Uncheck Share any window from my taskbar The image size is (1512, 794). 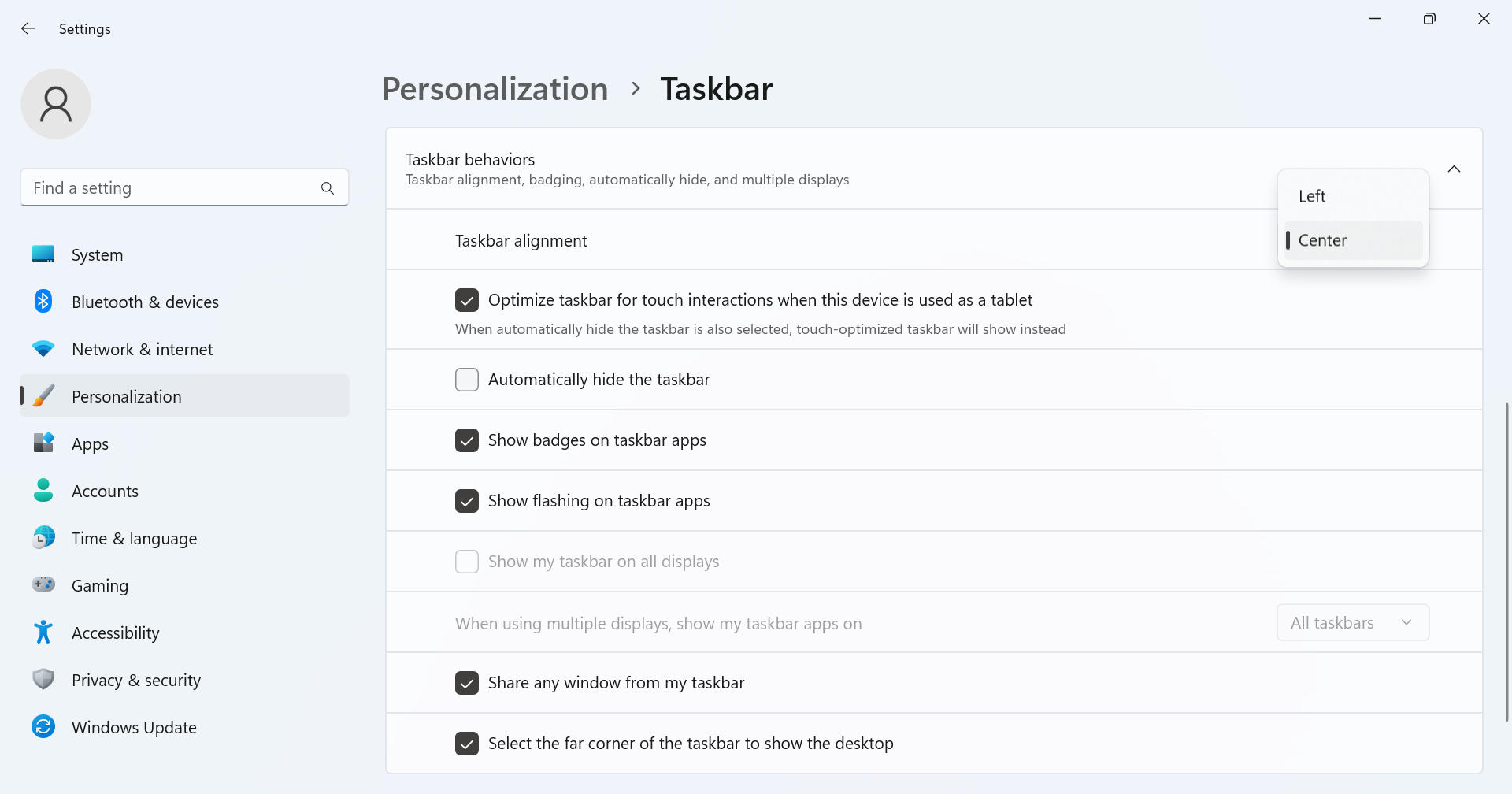click(x=467, y=683)
